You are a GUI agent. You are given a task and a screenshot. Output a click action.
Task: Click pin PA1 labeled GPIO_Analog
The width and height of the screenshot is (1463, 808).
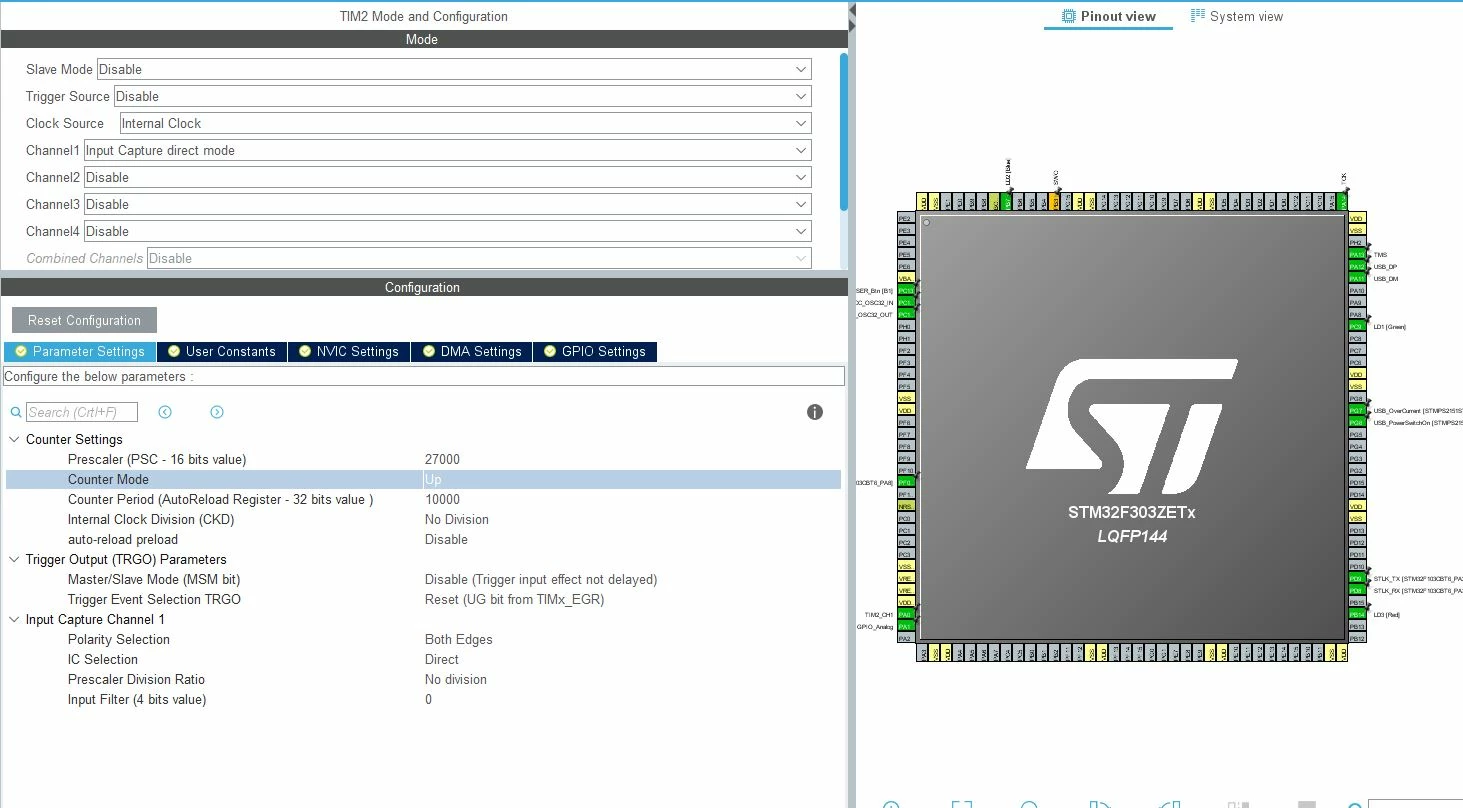click(x=905, y=626)
